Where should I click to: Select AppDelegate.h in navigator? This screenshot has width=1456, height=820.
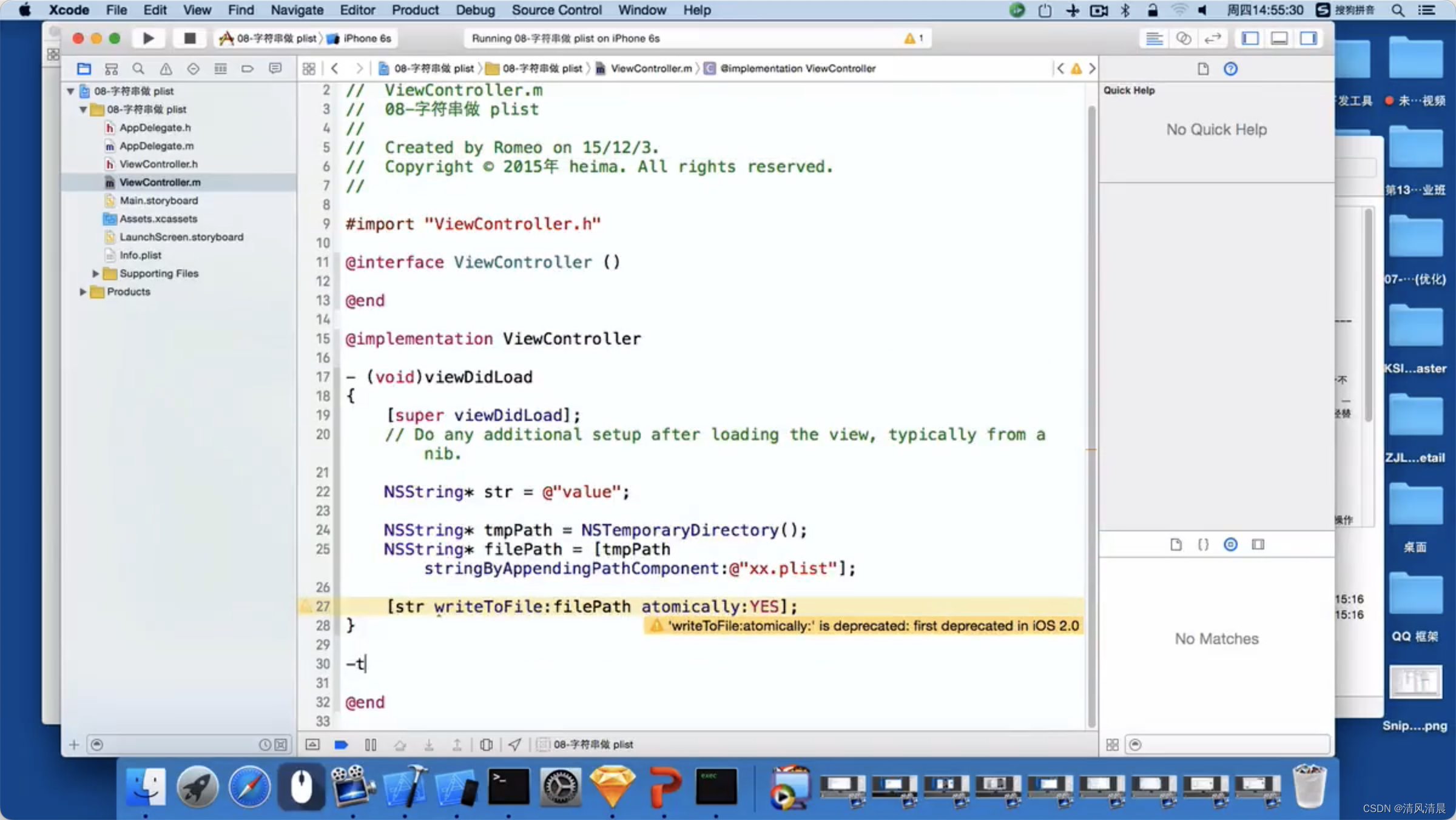pyautogui.click(x=155, y=127)
